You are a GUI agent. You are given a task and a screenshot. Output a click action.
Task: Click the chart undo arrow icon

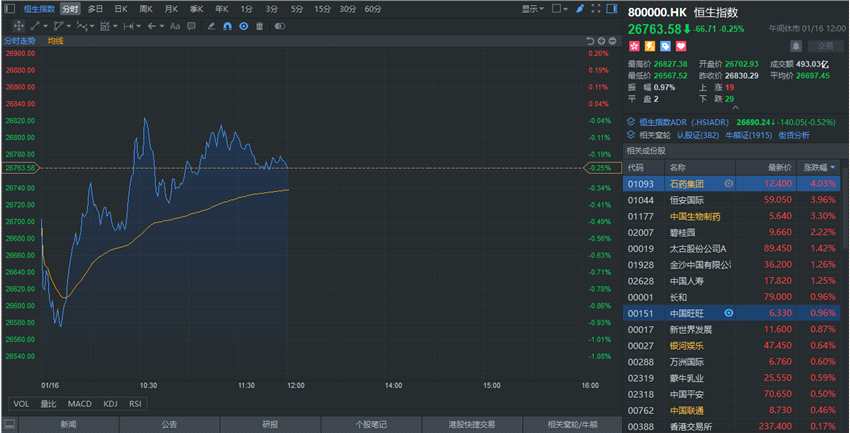591,41
